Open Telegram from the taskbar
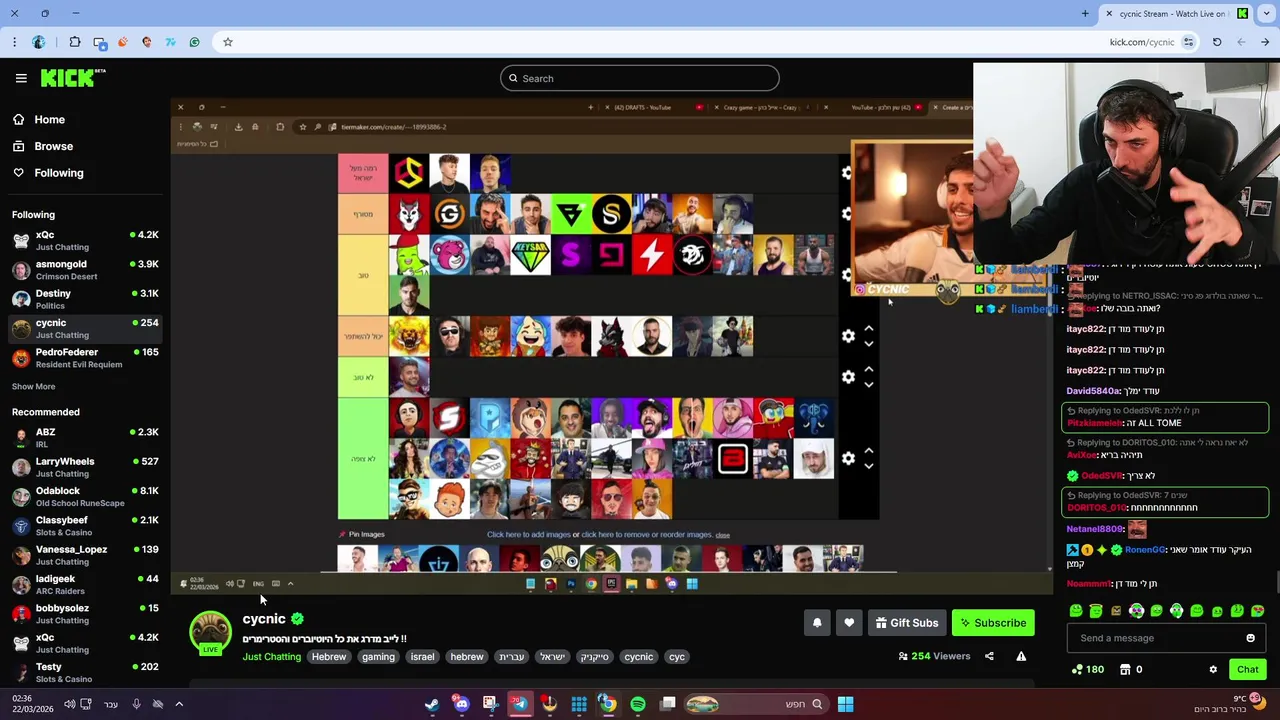 point(520,704)
